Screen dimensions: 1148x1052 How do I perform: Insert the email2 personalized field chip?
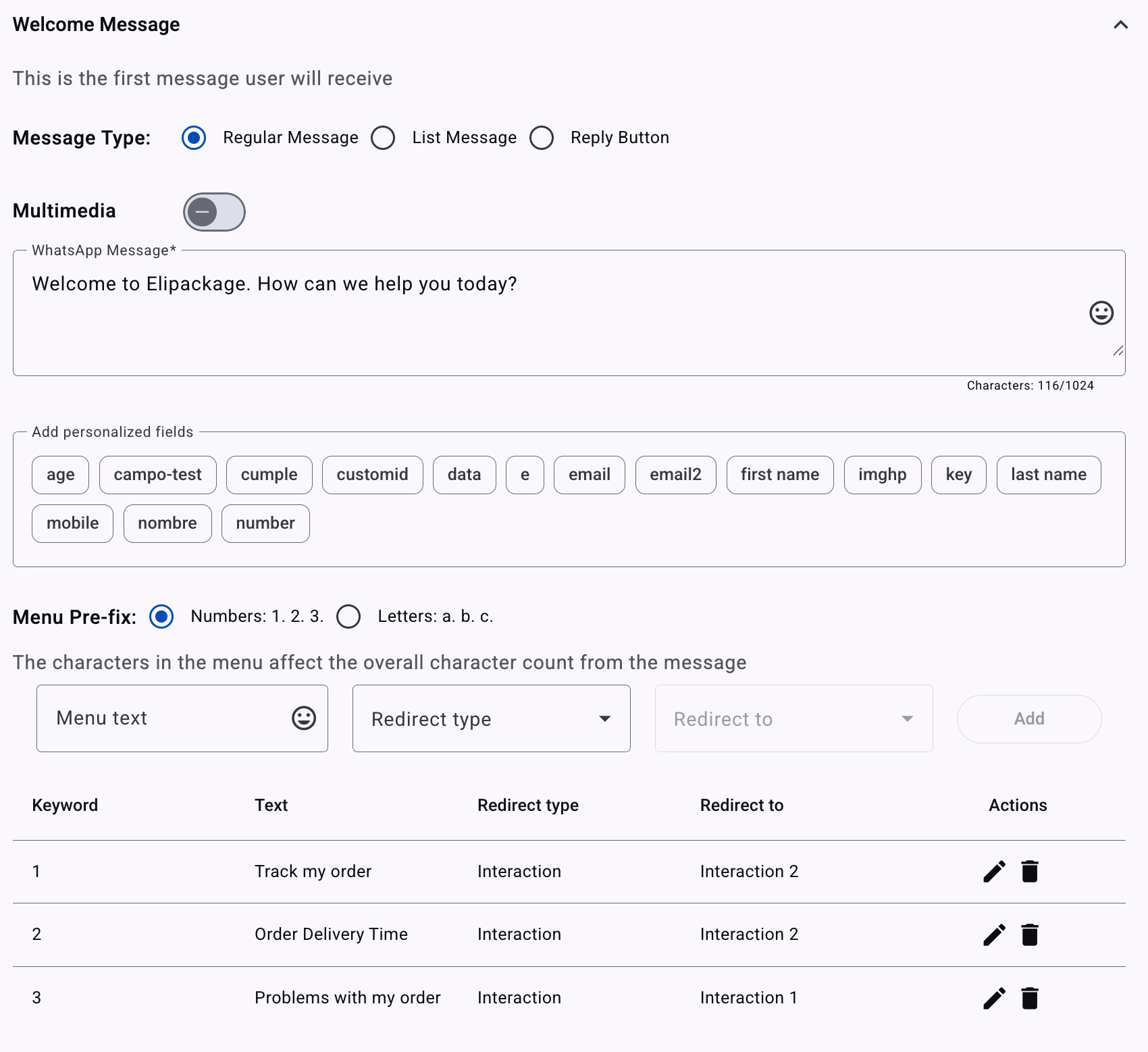(x=676, y=475)
